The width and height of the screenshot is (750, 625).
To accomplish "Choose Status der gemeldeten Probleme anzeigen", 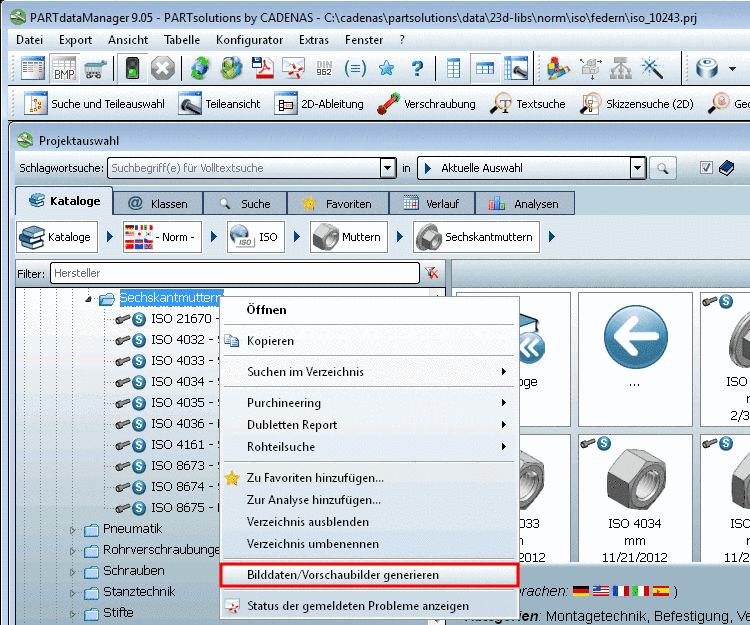I will (369, 606).
